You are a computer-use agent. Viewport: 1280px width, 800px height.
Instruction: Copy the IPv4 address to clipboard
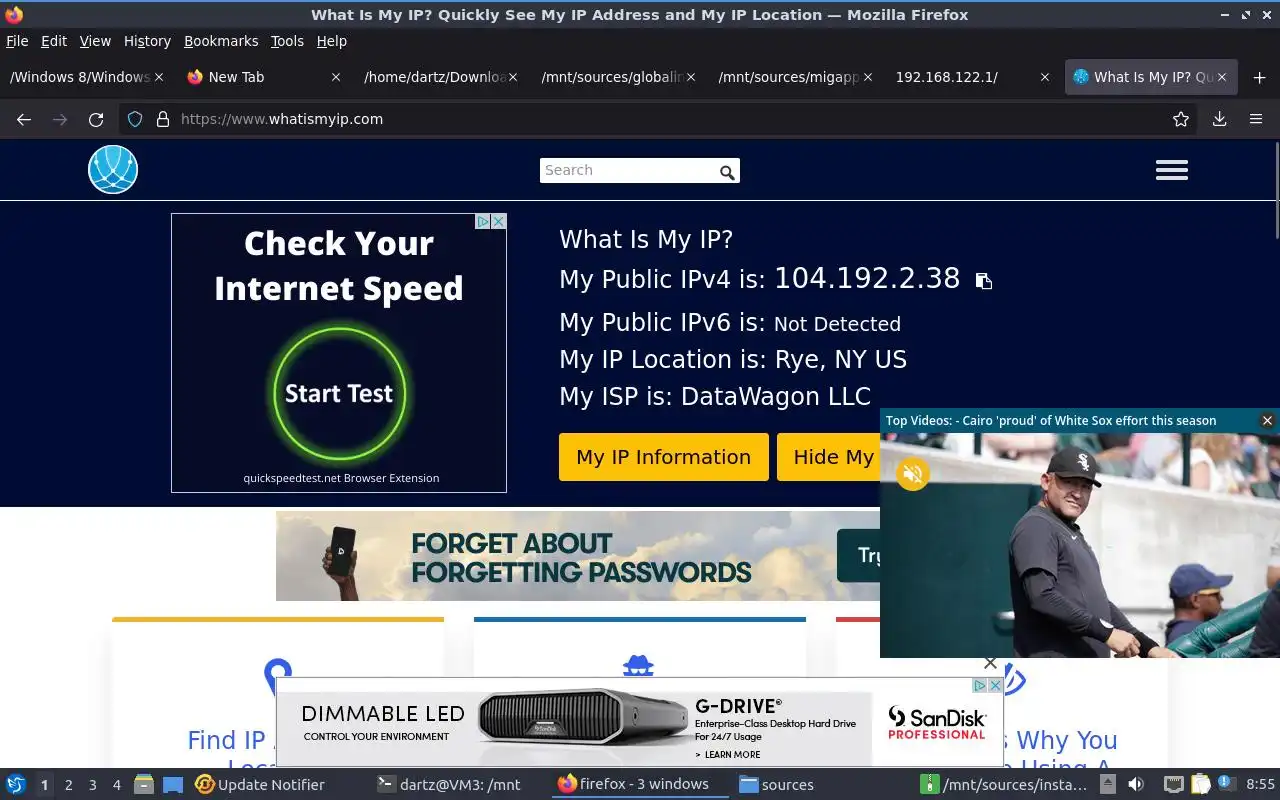pyautogui.click(x=984, y=281)
